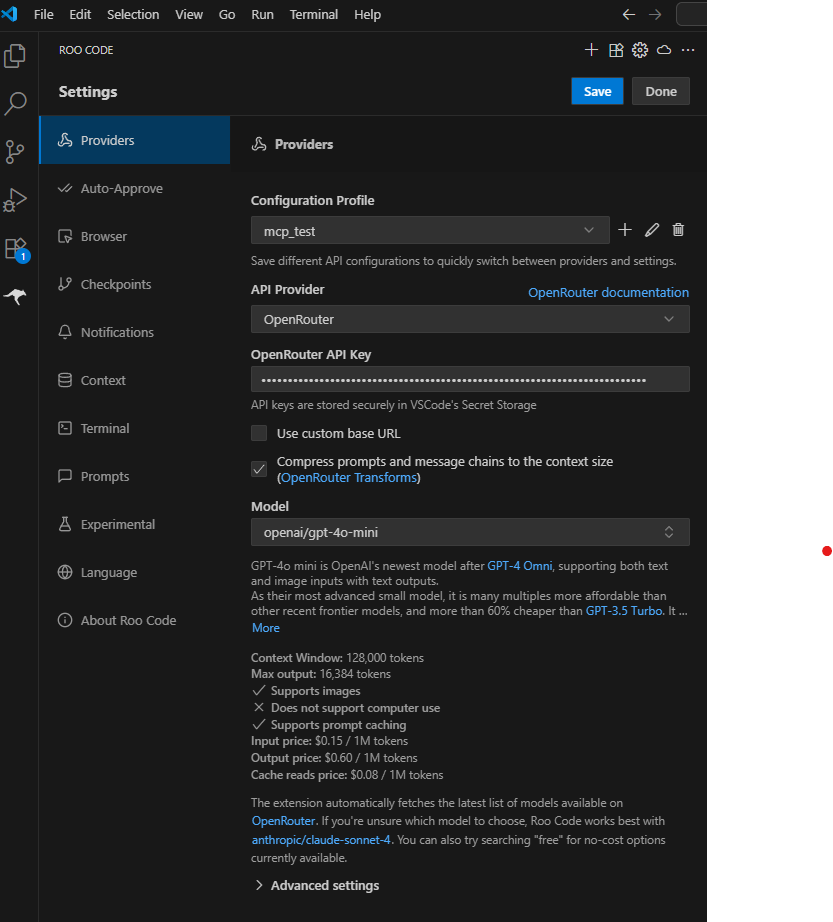Open Configuration Profile mcp_test dropdown

click(430, 230)
